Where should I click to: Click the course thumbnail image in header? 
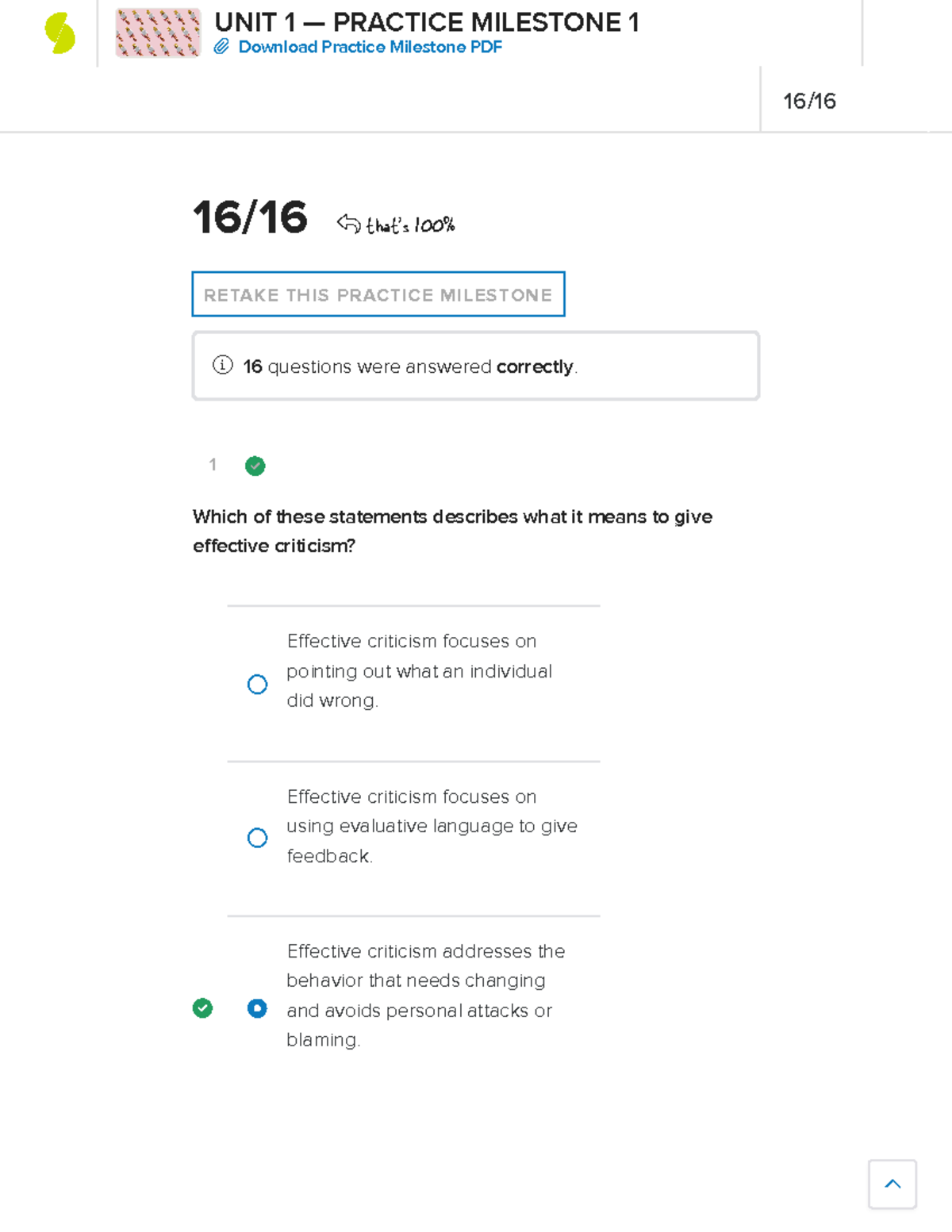[x=158, y=33]
